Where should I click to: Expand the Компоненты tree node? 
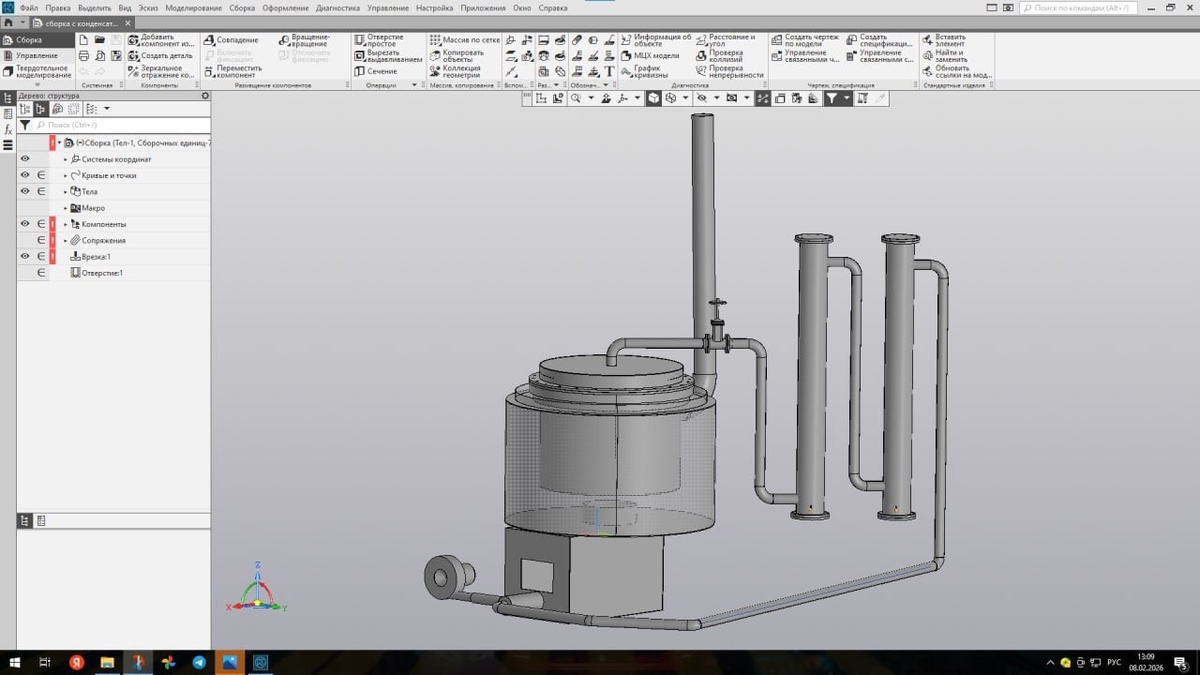[66, 224]
